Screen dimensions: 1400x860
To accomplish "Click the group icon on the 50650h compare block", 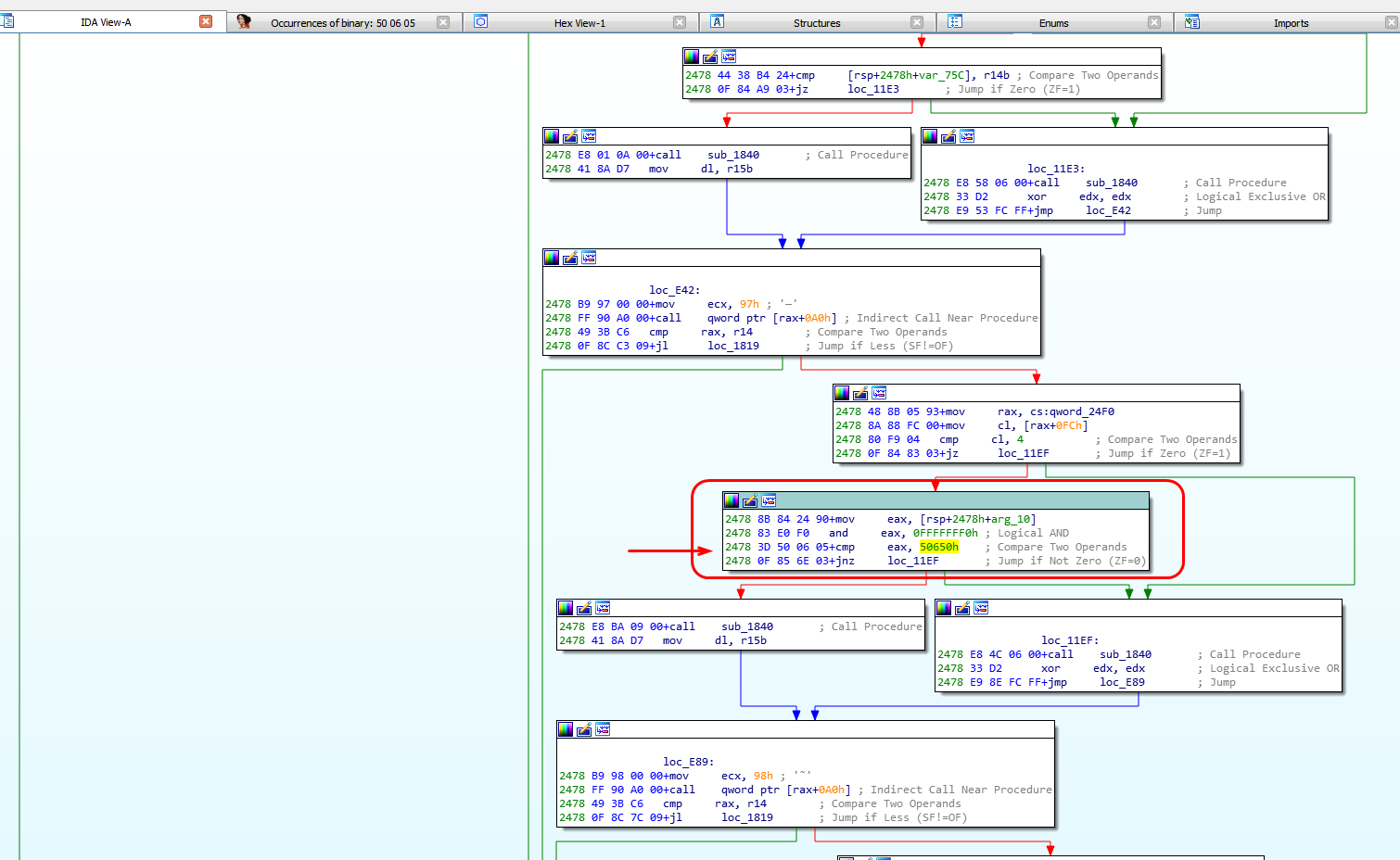I will coord(769,500).
